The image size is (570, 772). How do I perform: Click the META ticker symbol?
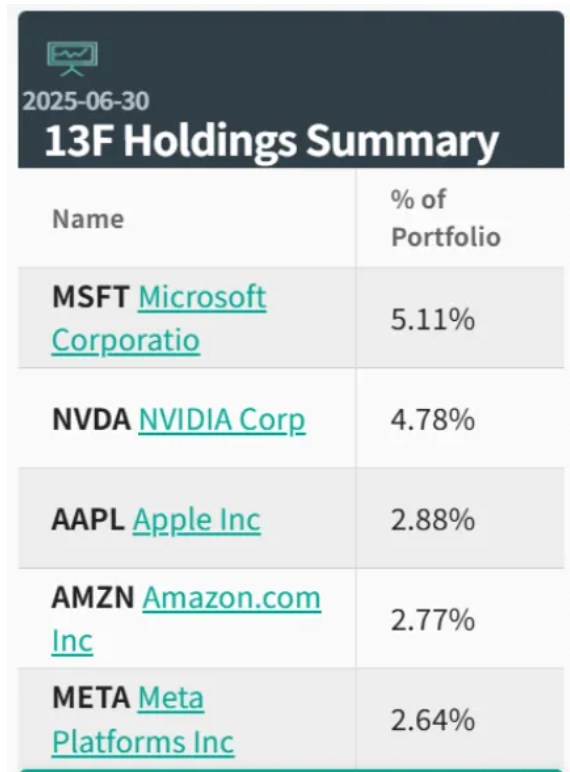(91, 698)
